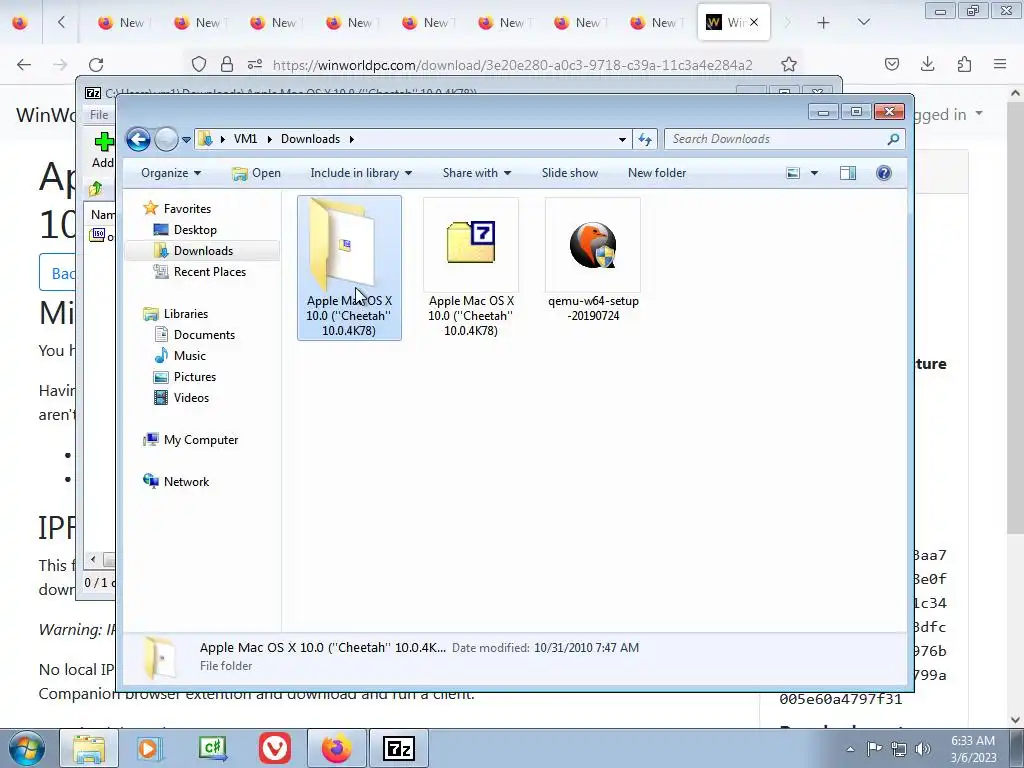This screenshot has height=768, width=1024.
Task: Click the Firefox URL address bar
Action: [513, 65]
